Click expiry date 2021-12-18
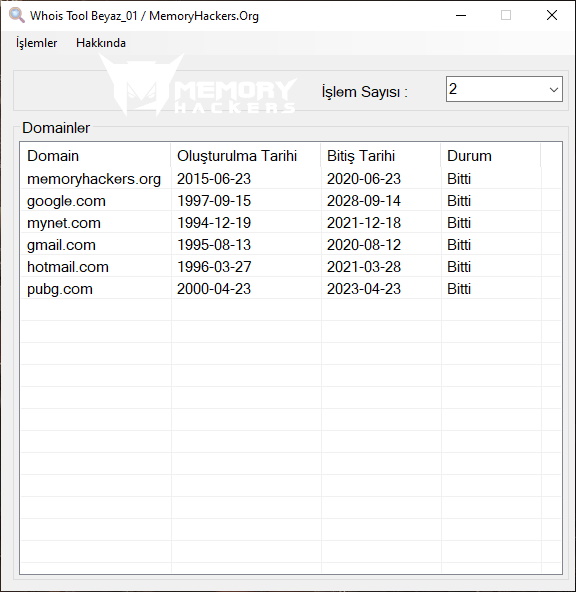576x592 pixels. click(364, 223)
